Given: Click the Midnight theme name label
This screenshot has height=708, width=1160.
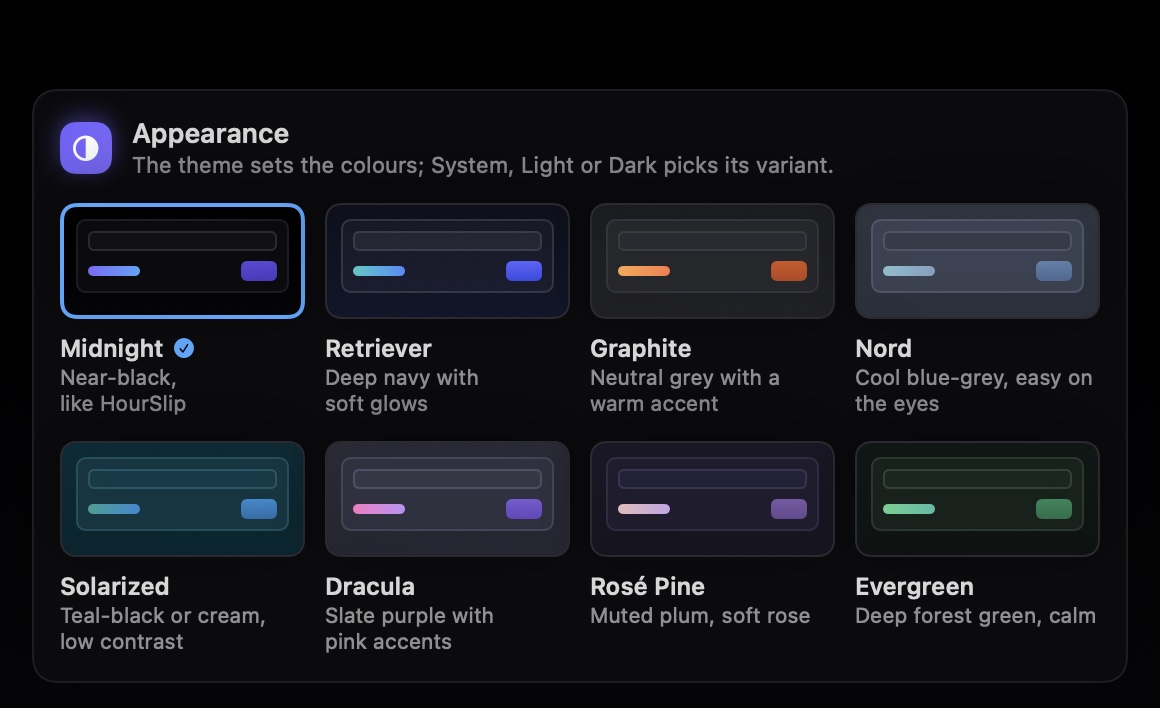Looking at the screenshot, I should pos(112,348).
